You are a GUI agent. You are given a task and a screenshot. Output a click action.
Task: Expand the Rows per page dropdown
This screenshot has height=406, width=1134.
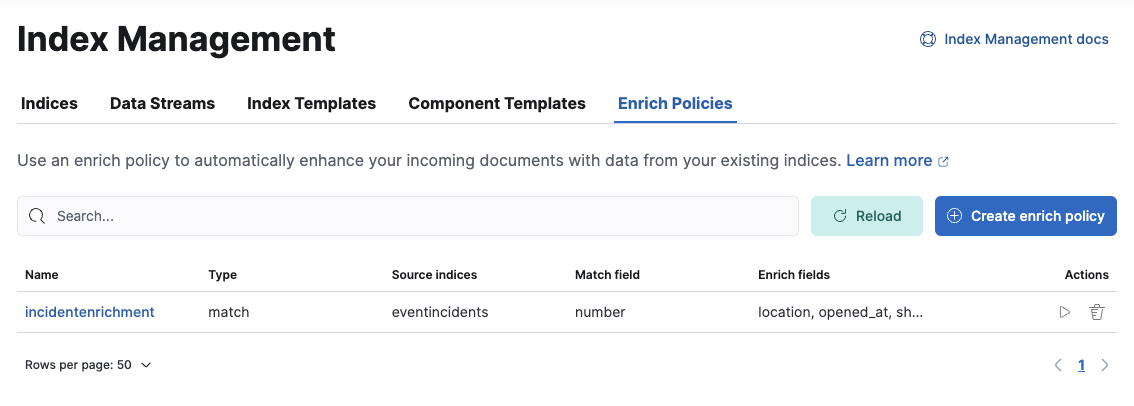[88, 365]
